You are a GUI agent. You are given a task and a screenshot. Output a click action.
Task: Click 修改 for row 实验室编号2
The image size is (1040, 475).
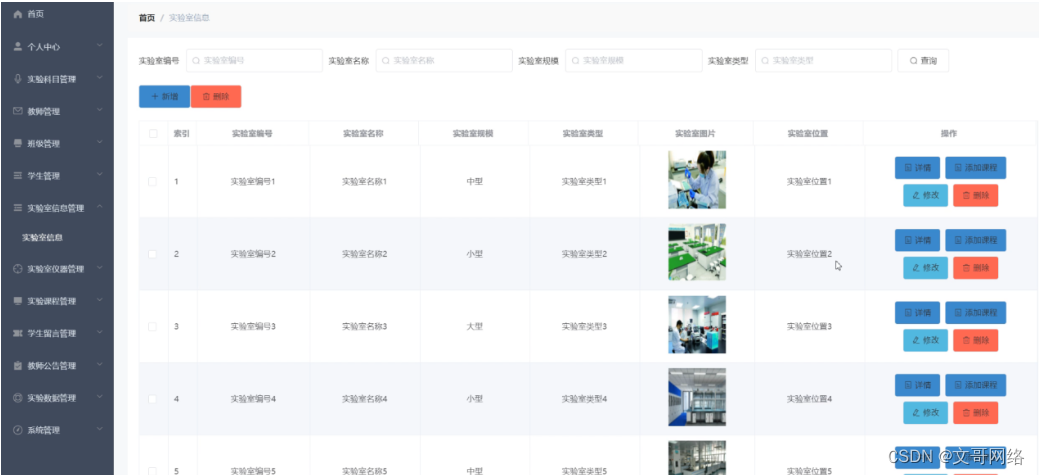(925, 267)
